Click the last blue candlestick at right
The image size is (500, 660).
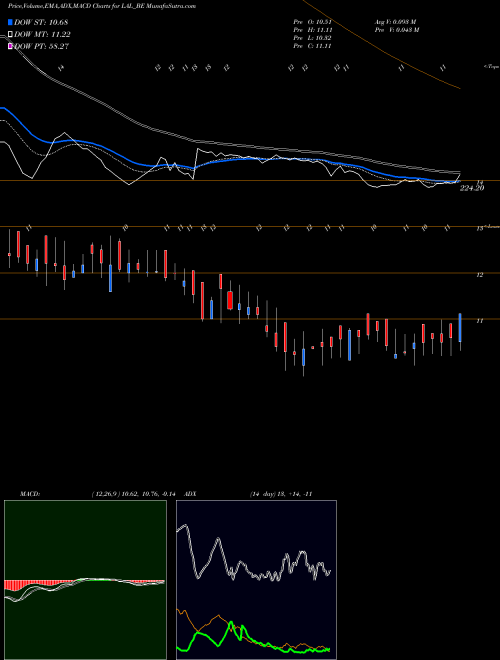(x=460, y=327)
